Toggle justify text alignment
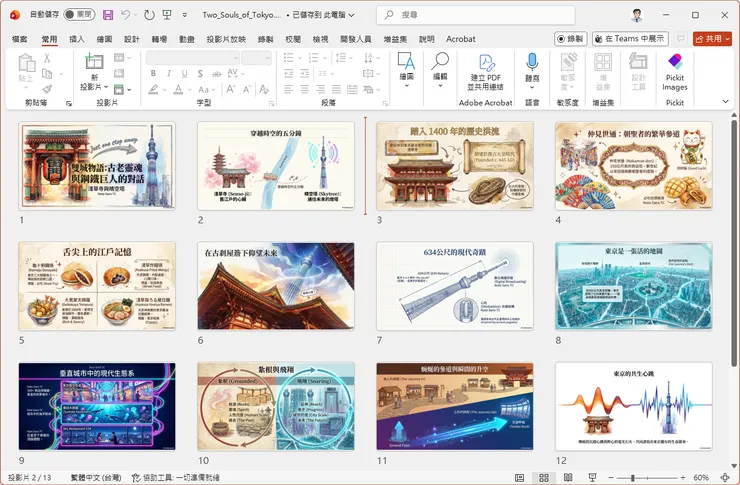The width and height of the screenshot is (740, 485). [336, 89]
